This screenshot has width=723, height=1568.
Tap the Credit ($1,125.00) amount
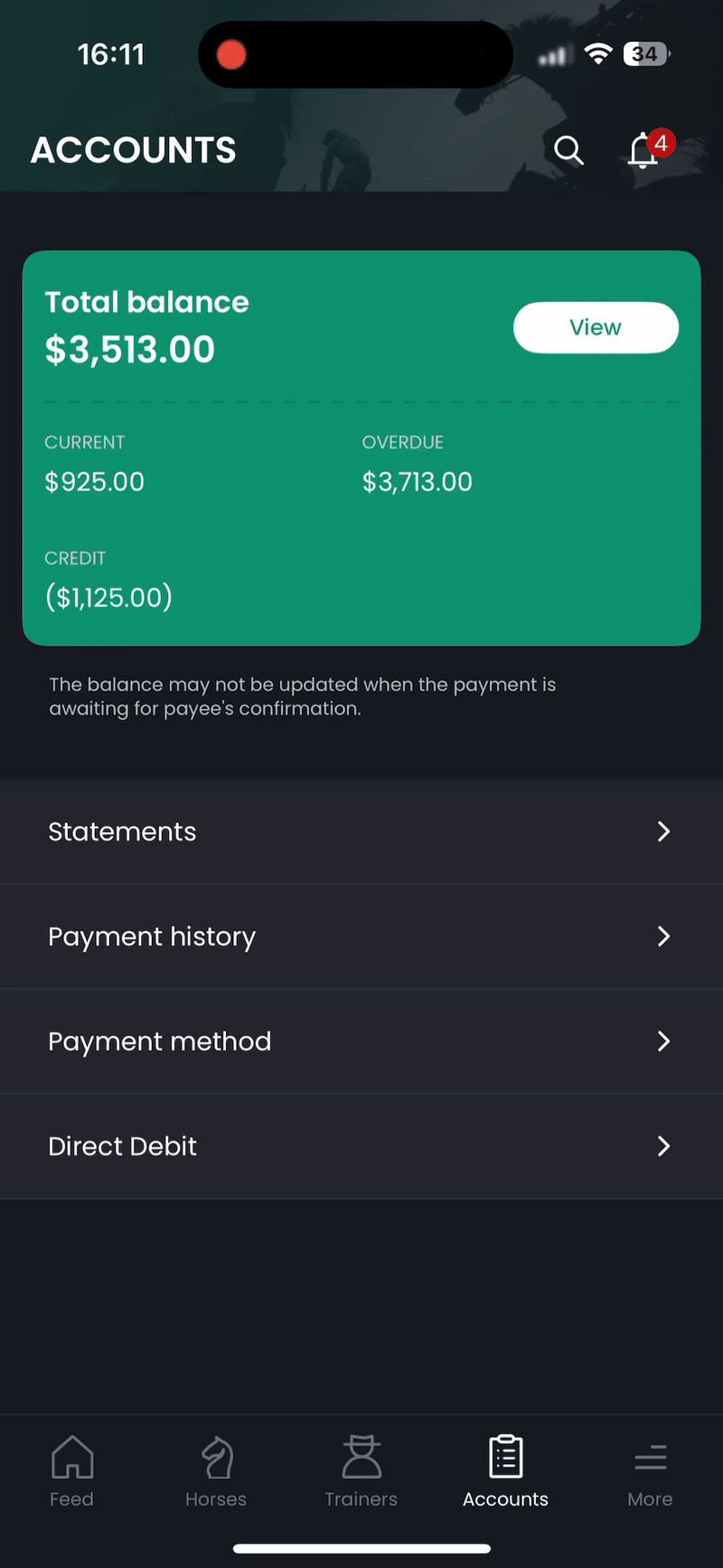(108, 597)
